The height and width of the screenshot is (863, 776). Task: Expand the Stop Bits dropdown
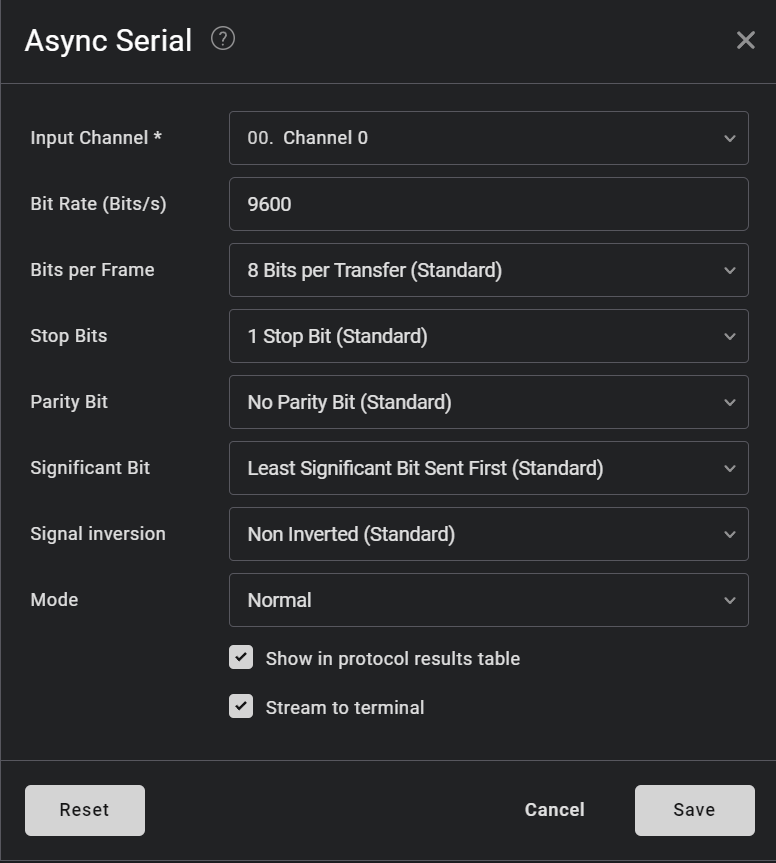pyautogui.click(x=489, y=336)
